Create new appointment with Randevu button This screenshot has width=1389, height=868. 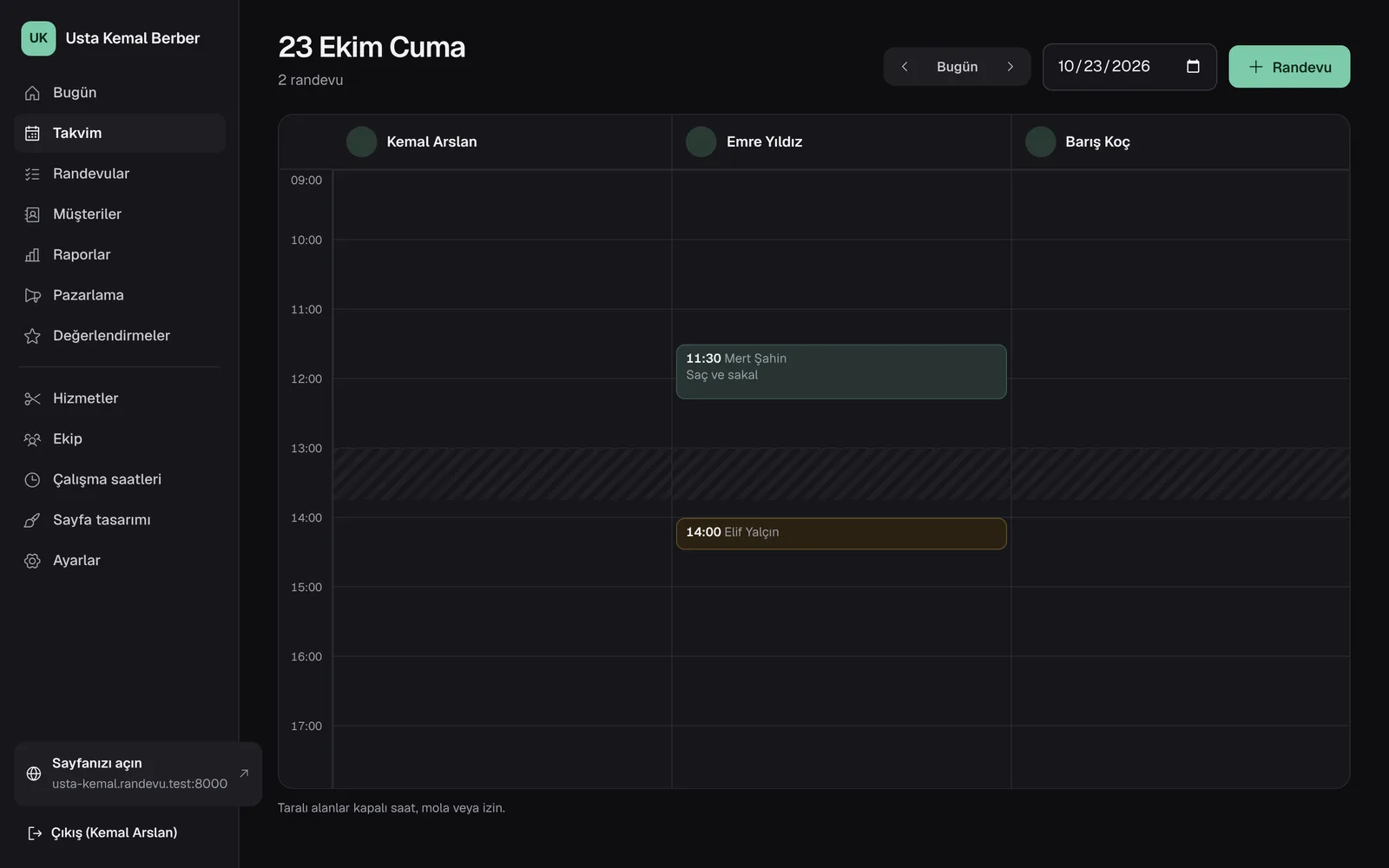tap(1289, 67)
